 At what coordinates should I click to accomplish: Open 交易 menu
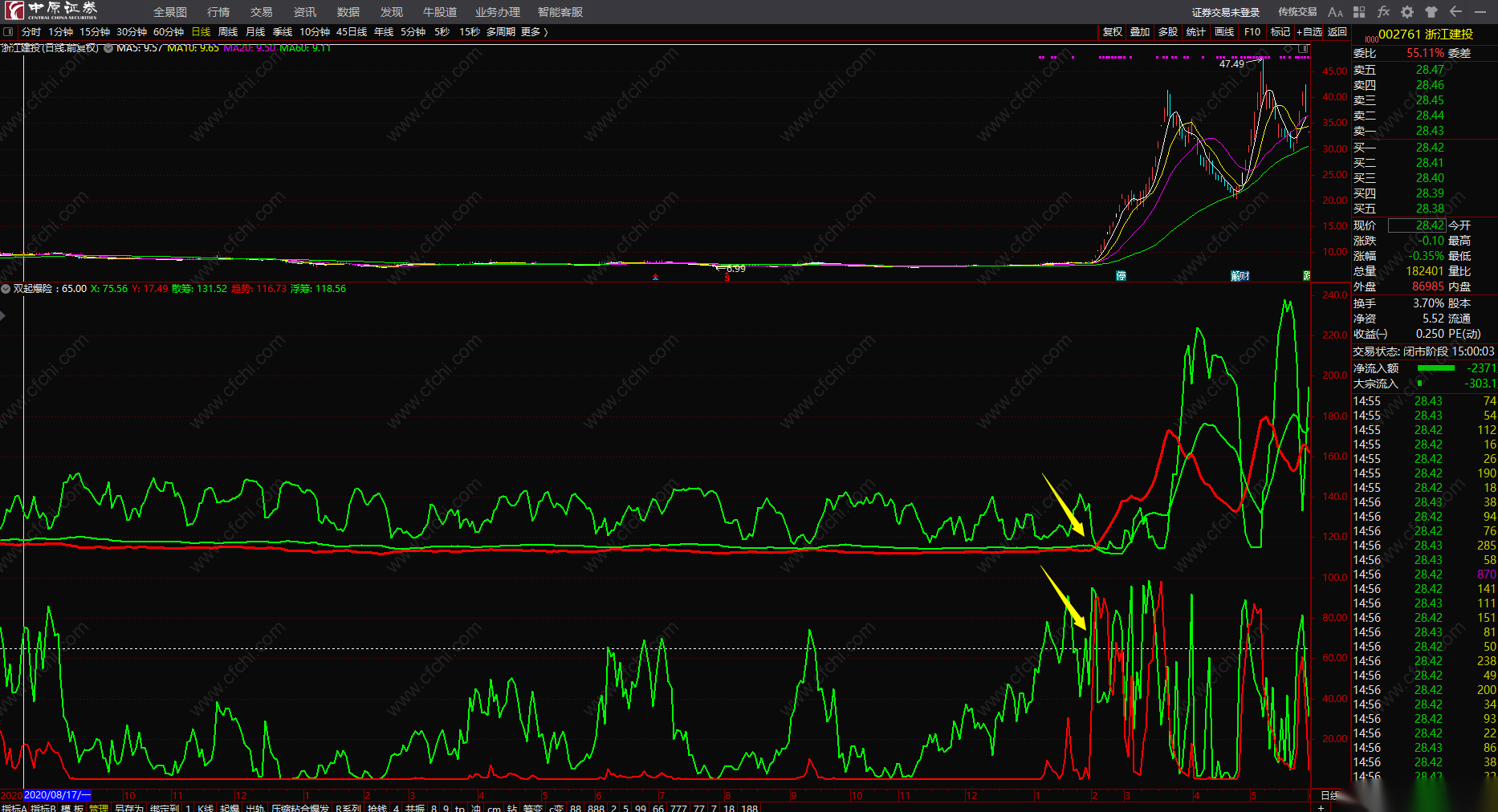point(262,12)
